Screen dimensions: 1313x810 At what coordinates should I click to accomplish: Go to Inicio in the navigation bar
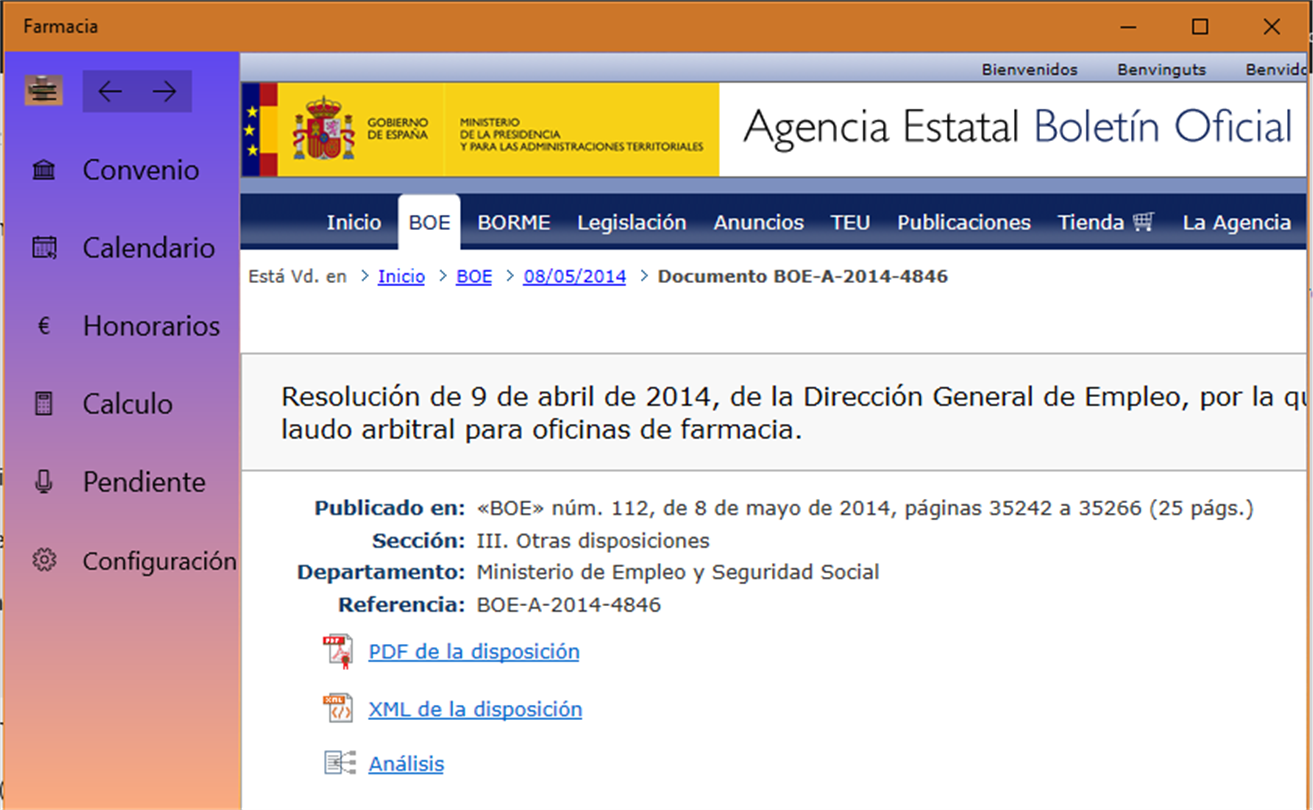[x=354, y=222]
